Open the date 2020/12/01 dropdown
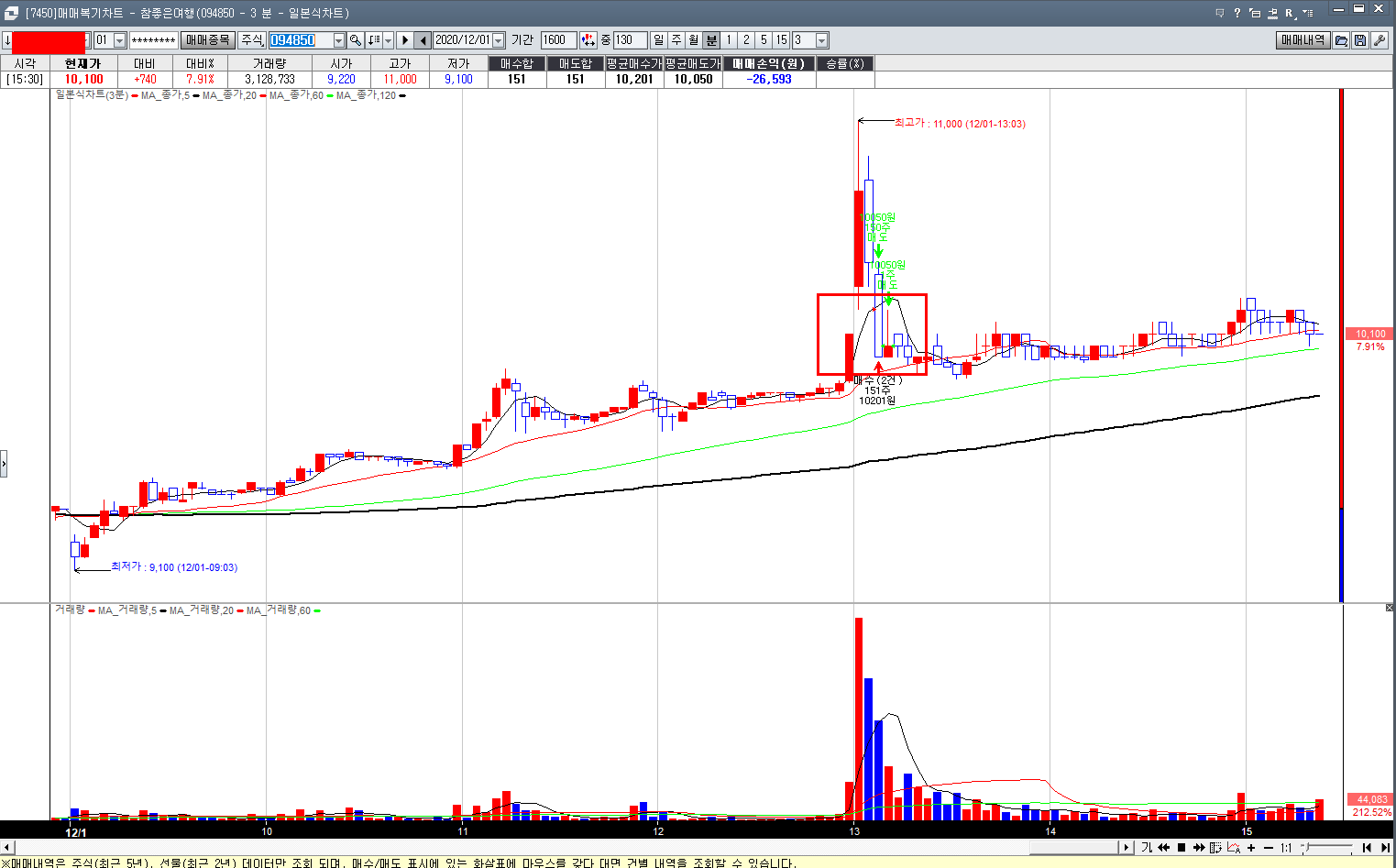The width and height of the screenshot is (1396, 868). (499, 40)
